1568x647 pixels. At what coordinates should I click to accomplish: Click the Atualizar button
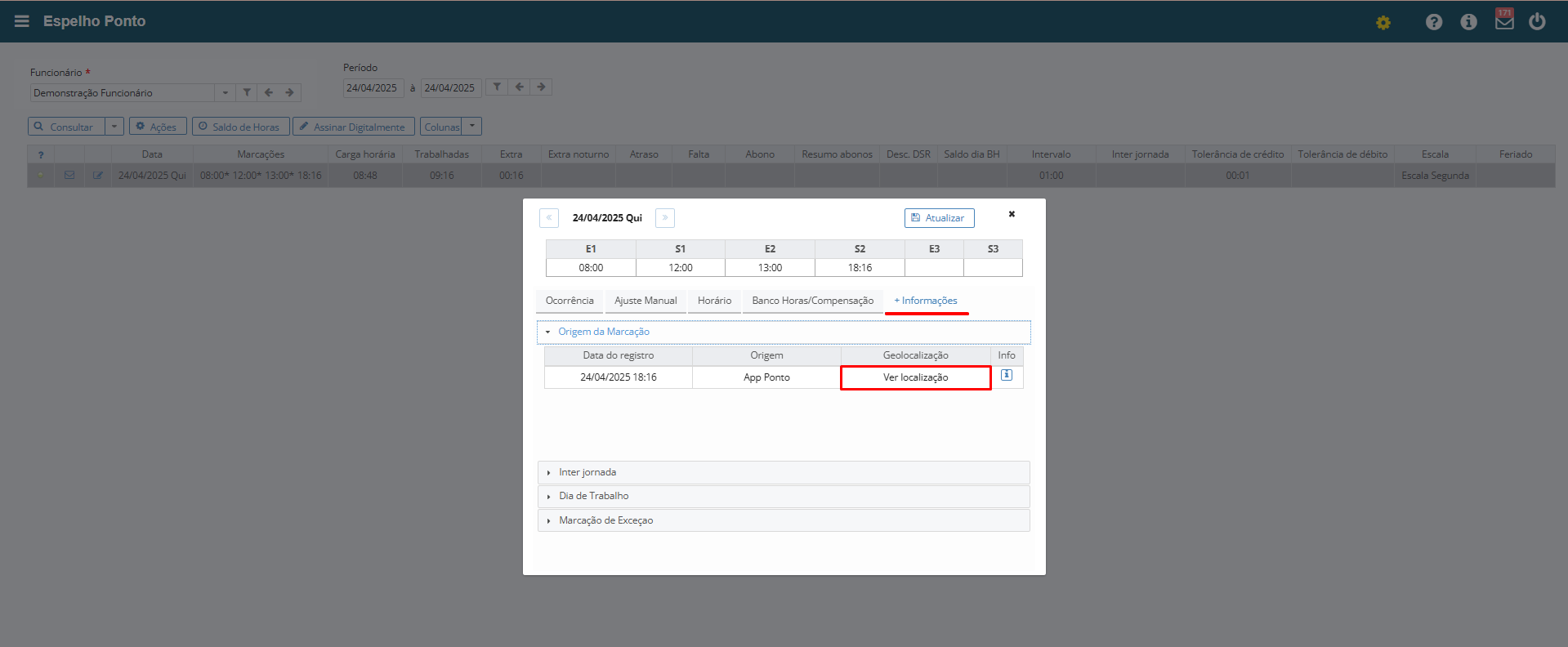click(939, 218)
